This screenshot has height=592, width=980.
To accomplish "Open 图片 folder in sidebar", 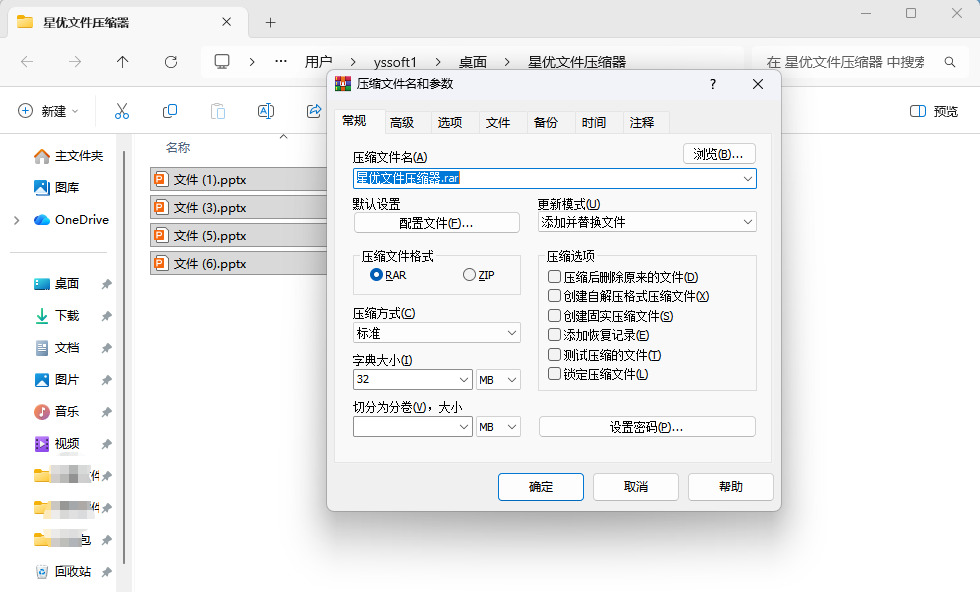I will tap(56, 379).
